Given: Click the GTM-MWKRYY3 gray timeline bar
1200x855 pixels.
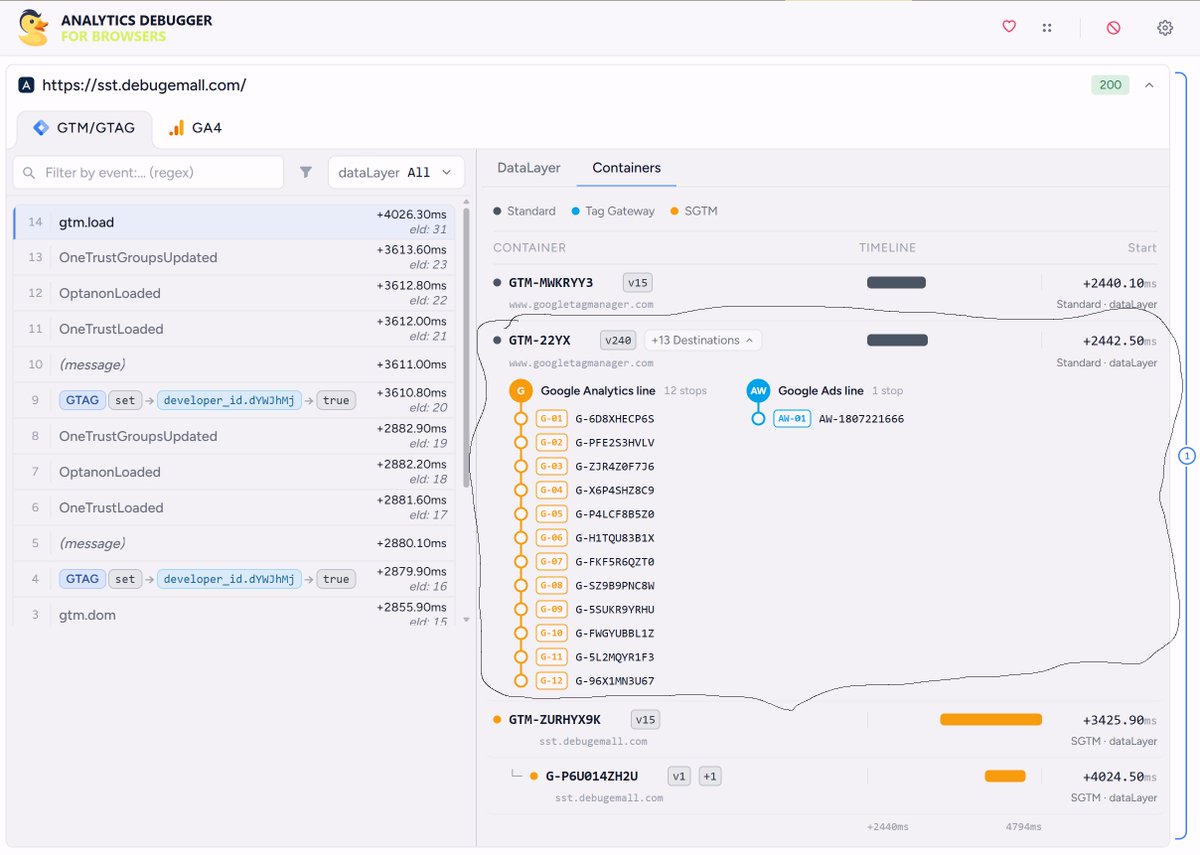Looking at the screenshot, I should point(896,283).
